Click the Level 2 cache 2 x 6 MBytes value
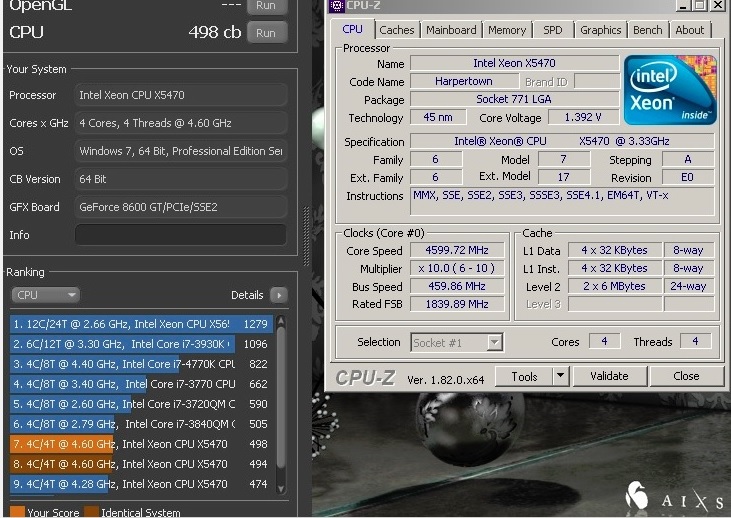The image size is (731, 518). [614, 286]
